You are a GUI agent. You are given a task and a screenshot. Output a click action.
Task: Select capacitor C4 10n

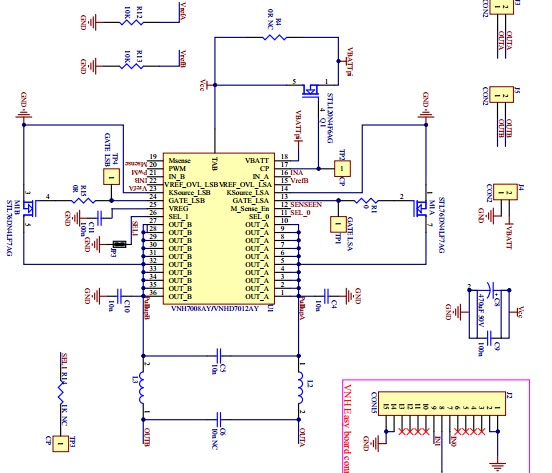point(326,296)
